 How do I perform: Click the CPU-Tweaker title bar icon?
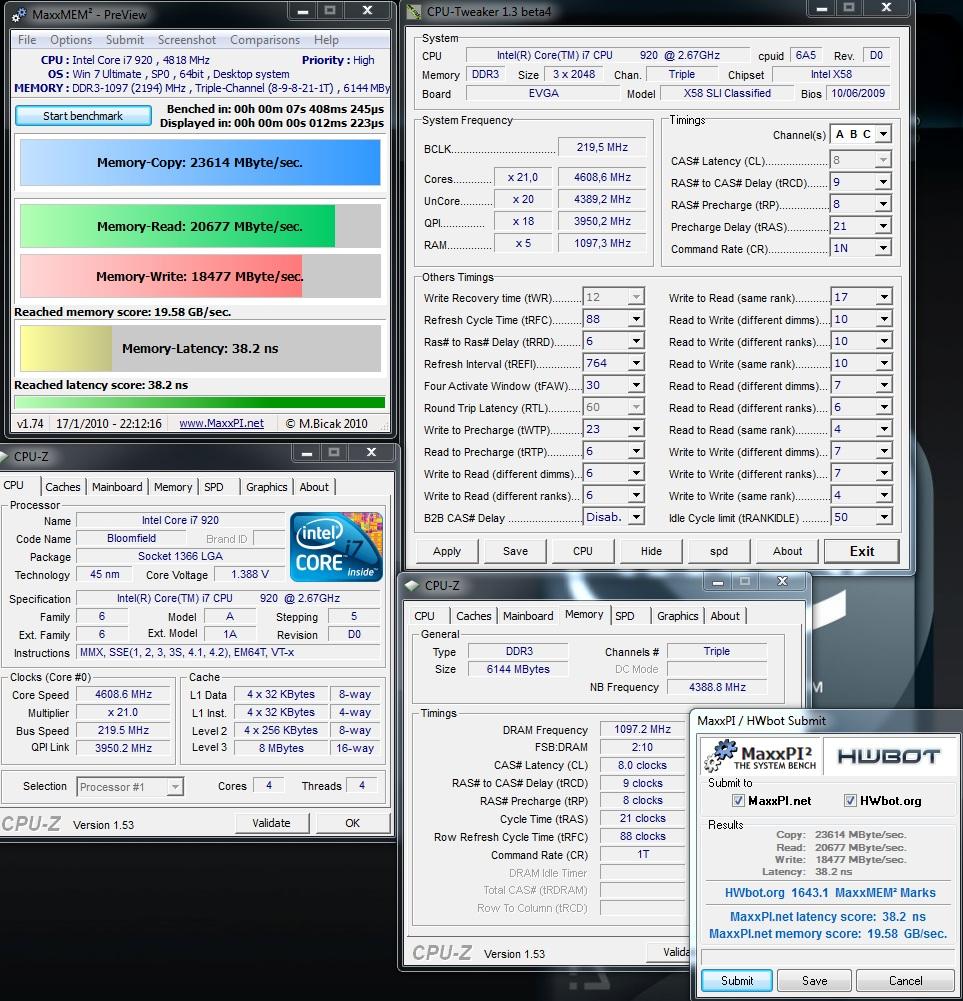pyautogui.click(x=414, y=11)
